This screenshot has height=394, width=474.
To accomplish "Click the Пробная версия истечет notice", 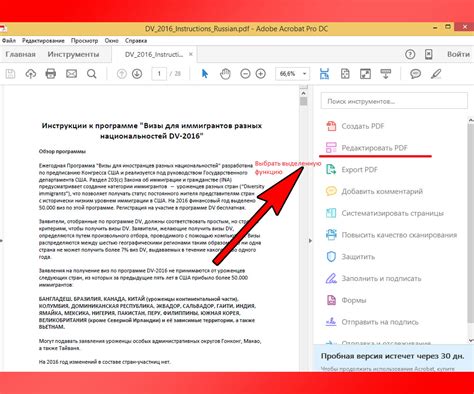I will point(393,356).
